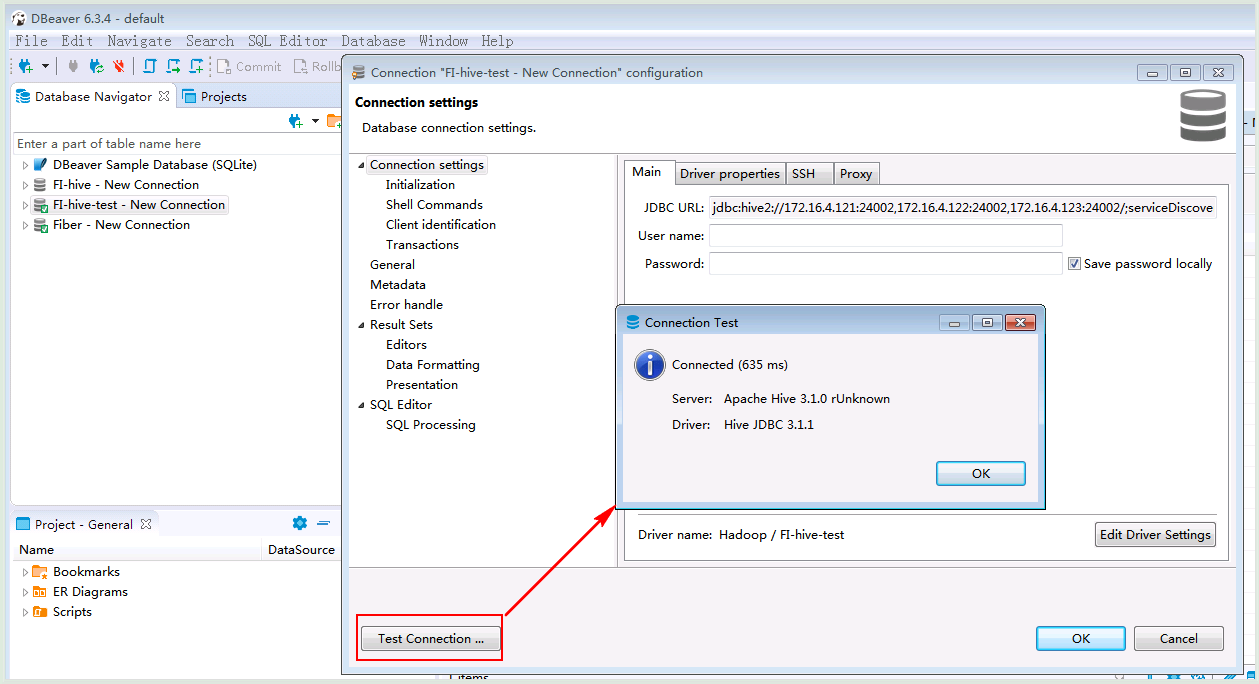Image resolution: width=1259 pixels, height=684 pixels.
Task: Select Client identification in settings tree
Action: pos(441,225)
